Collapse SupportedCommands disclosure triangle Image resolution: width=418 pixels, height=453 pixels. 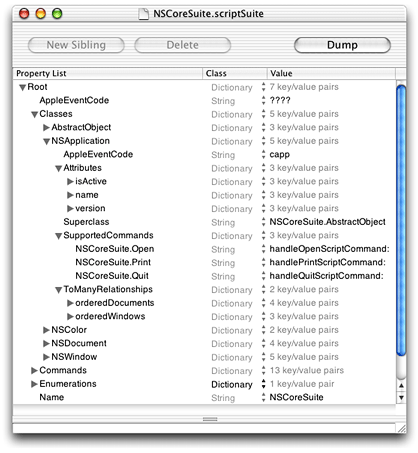[58, 236]
